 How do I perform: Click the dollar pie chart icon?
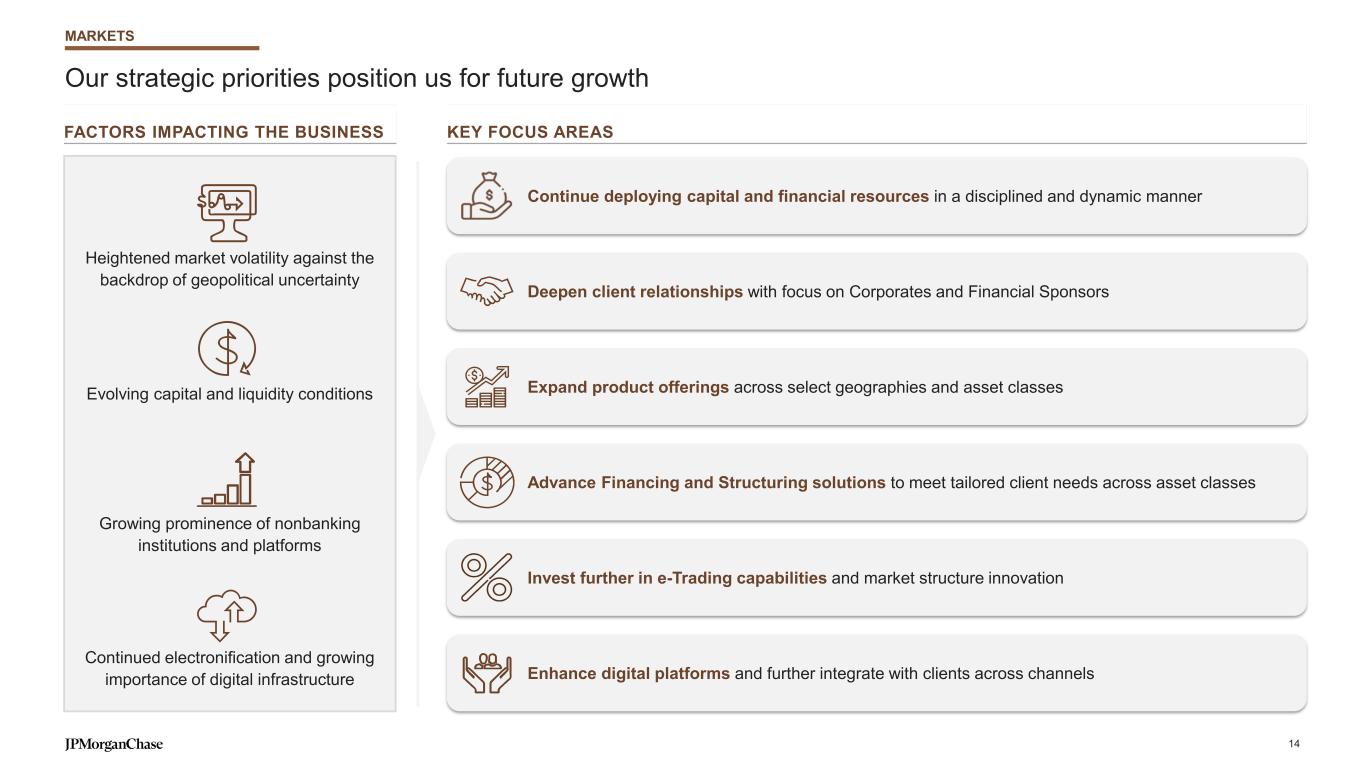486,482
